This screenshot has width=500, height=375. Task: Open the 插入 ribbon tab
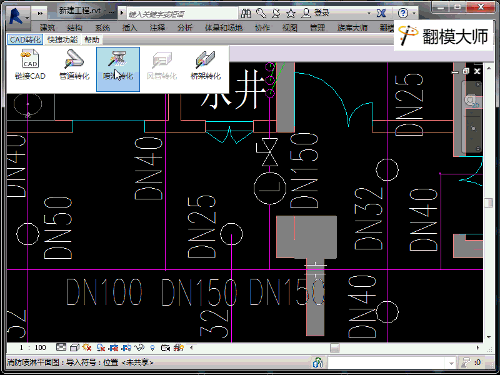click(129, 27)
